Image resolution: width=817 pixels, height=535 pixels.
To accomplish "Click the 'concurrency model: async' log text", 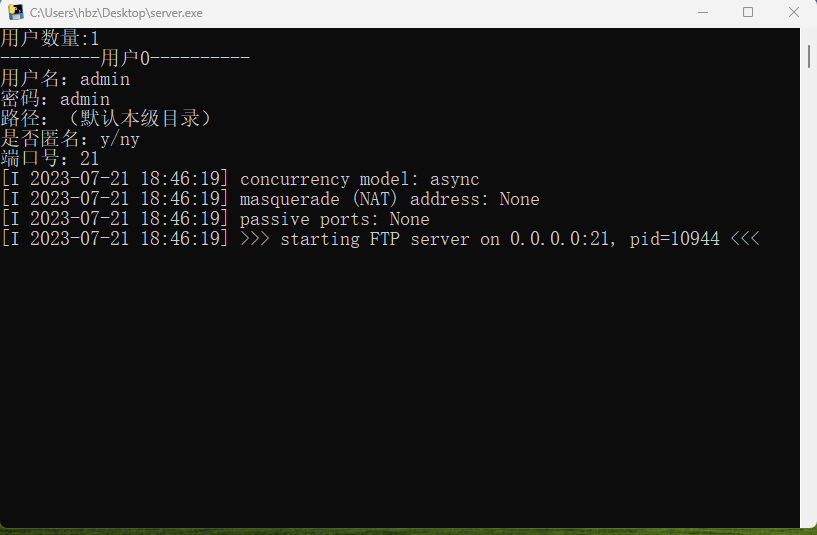I will coord(359,179).
